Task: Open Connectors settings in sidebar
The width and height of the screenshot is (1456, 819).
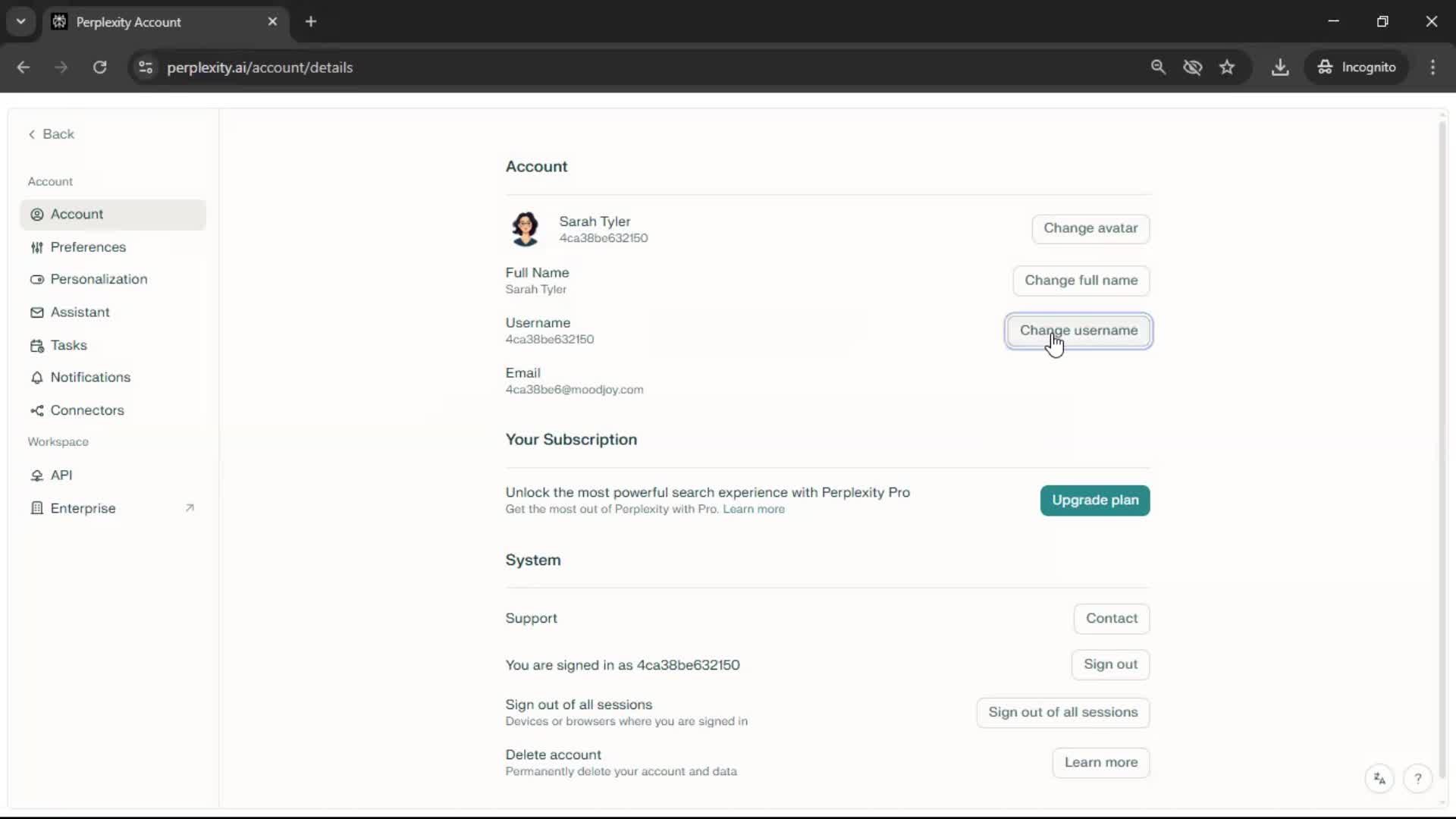Action: pyautogui.click(x=86, y=410)
